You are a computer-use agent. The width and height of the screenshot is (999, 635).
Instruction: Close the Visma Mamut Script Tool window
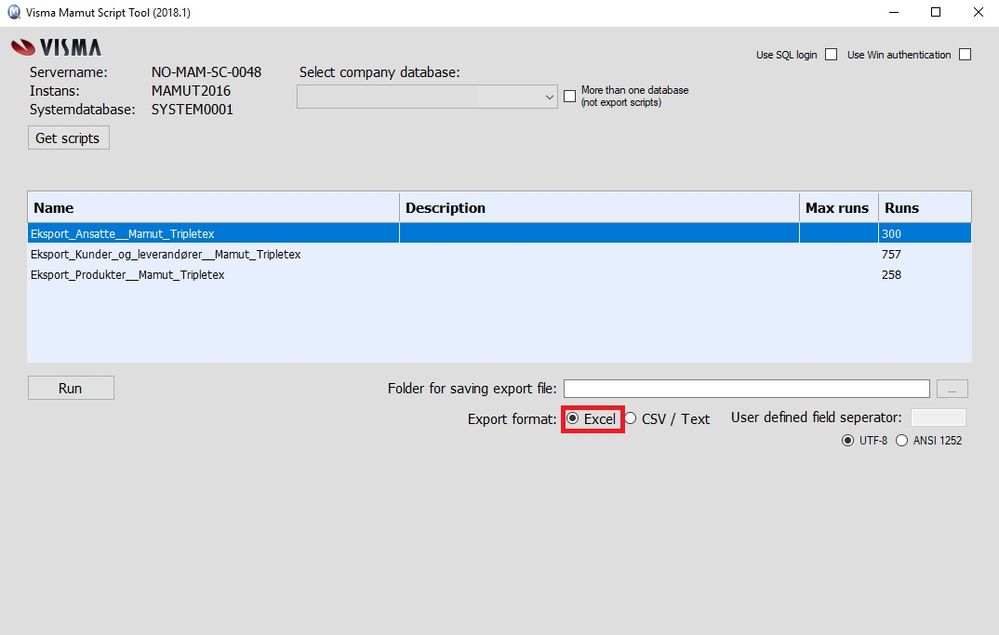click(x=978, y=12)
